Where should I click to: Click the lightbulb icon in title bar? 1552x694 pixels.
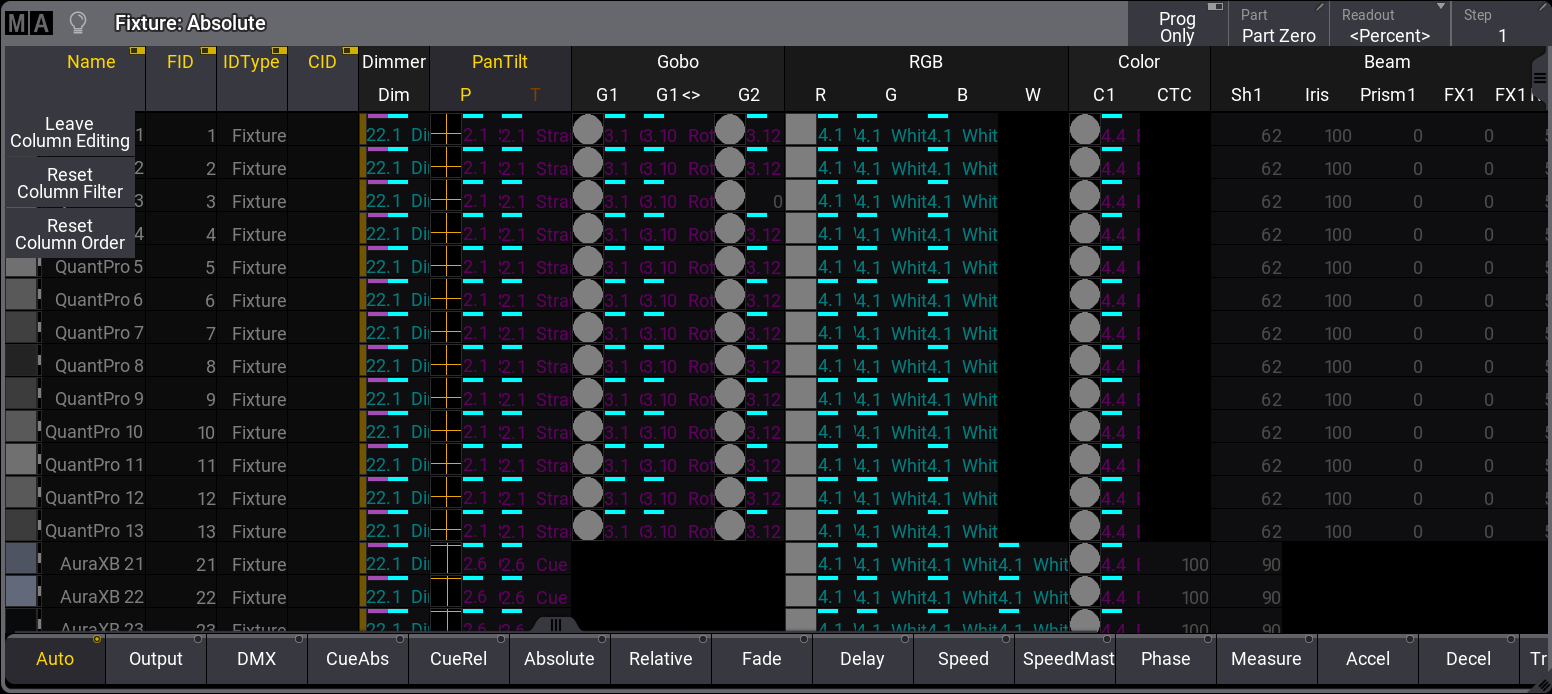point(77,23)
